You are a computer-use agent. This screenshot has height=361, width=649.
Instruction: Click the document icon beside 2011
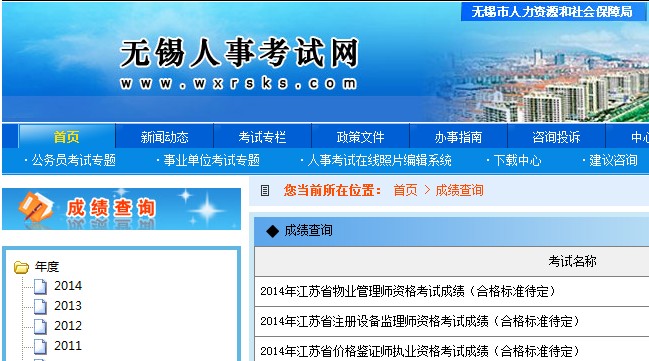40,346
